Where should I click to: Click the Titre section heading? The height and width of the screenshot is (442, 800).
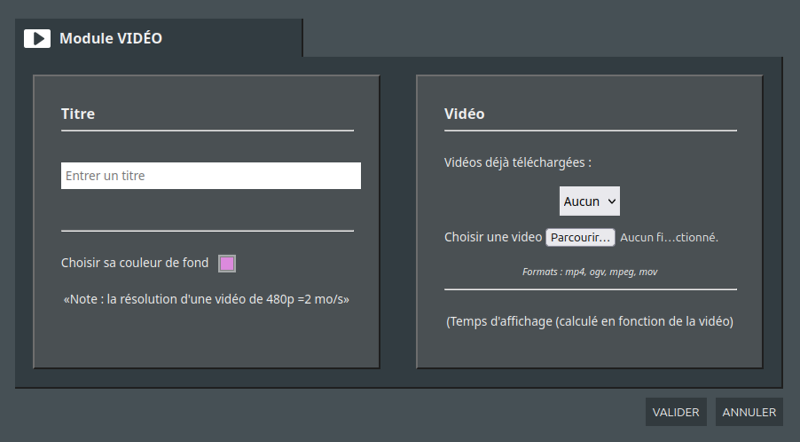[78, 113]
